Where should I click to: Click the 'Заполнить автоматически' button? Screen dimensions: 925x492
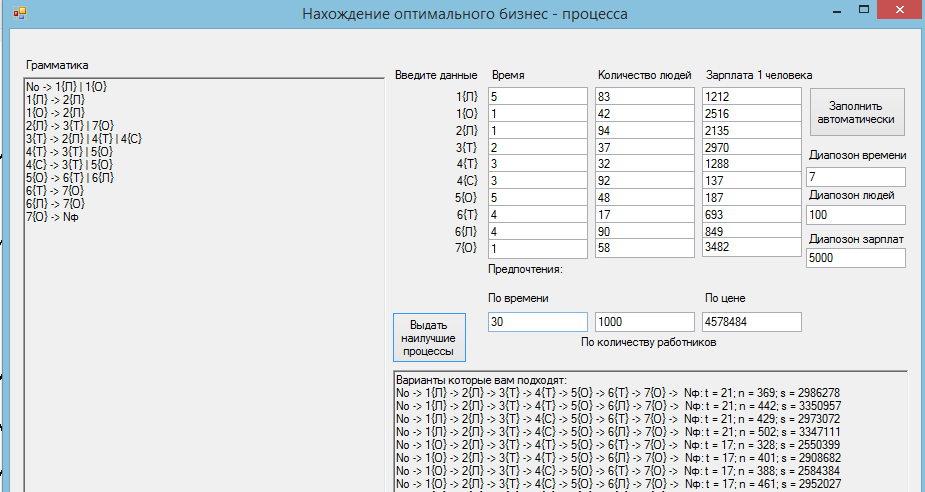(x=856, y=112)
